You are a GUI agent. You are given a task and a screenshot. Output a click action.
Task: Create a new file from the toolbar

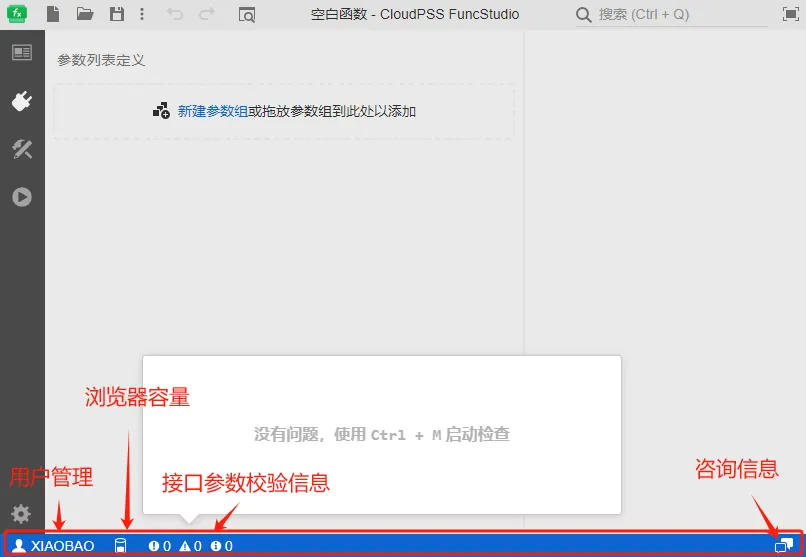tap(53, 14)
